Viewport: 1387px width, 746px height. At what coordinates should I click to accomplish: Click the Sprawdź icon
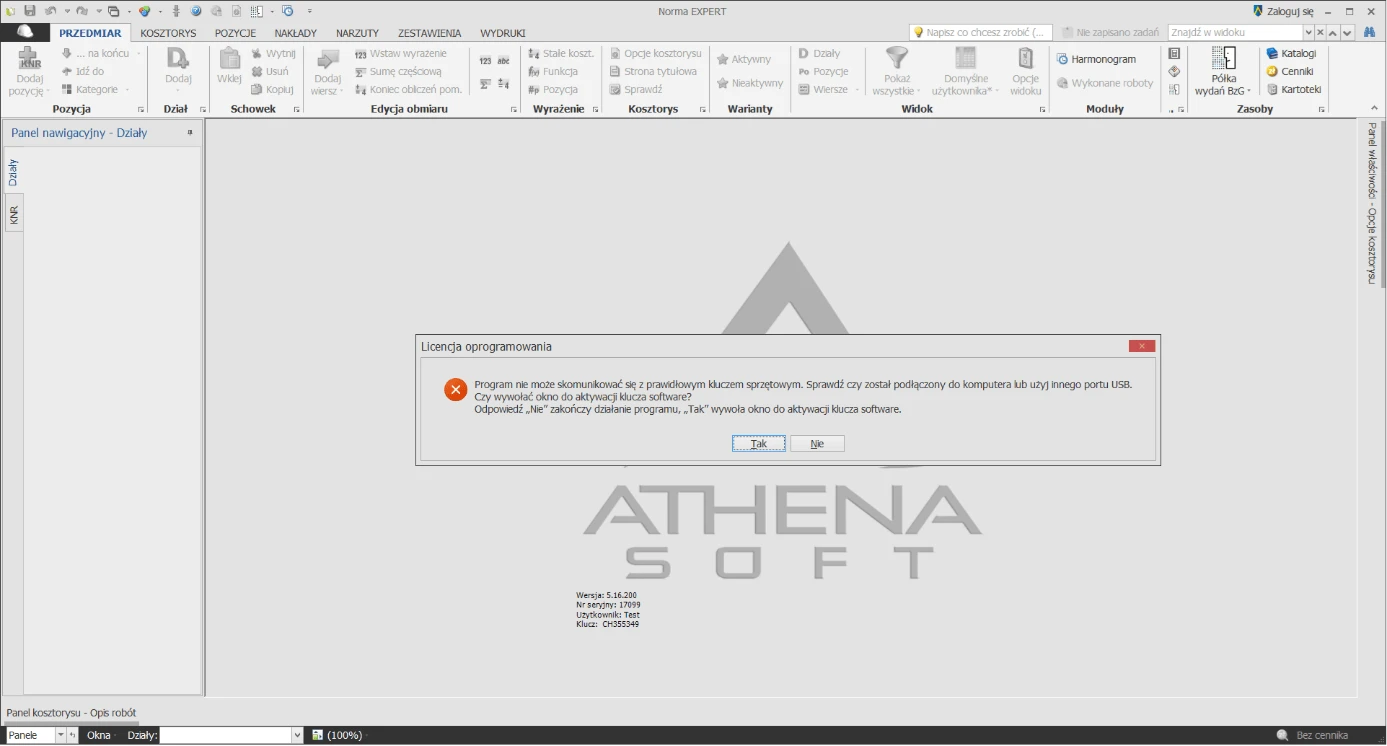[x=616, y=89]
